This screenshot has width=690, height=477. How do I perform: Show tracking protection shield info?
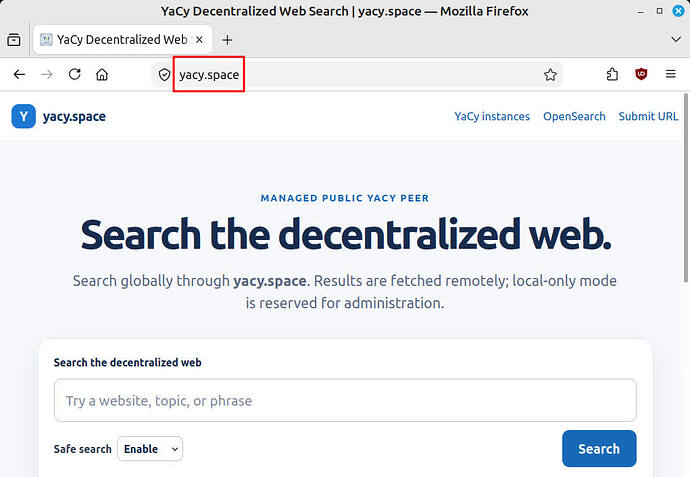tap(165, 75)
